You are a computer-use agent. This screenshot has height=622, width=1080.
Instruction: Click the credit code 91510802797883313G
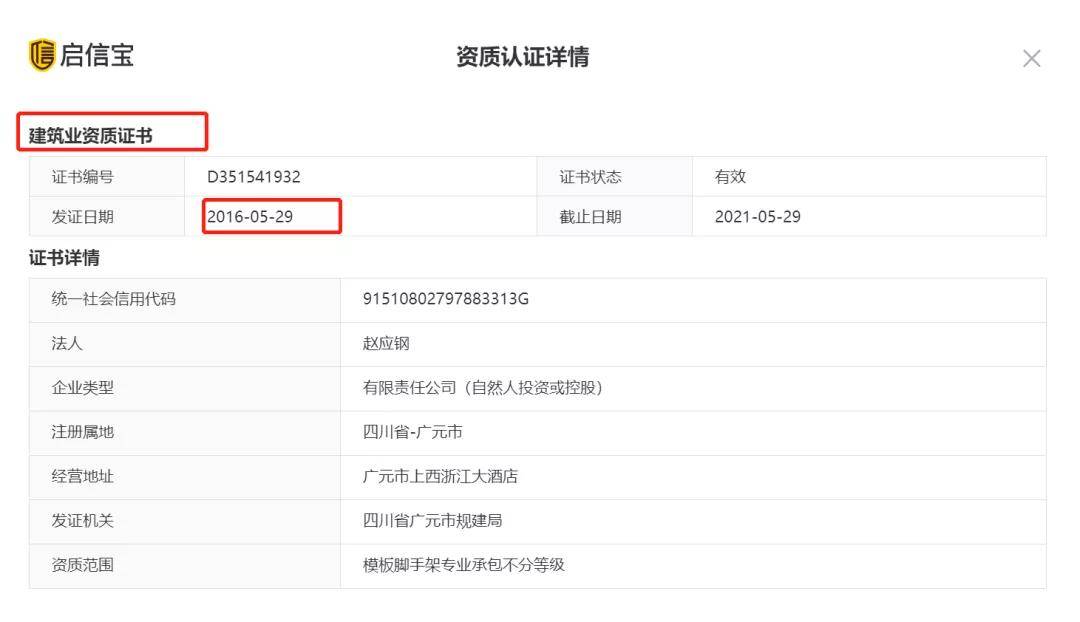(445, 299)
